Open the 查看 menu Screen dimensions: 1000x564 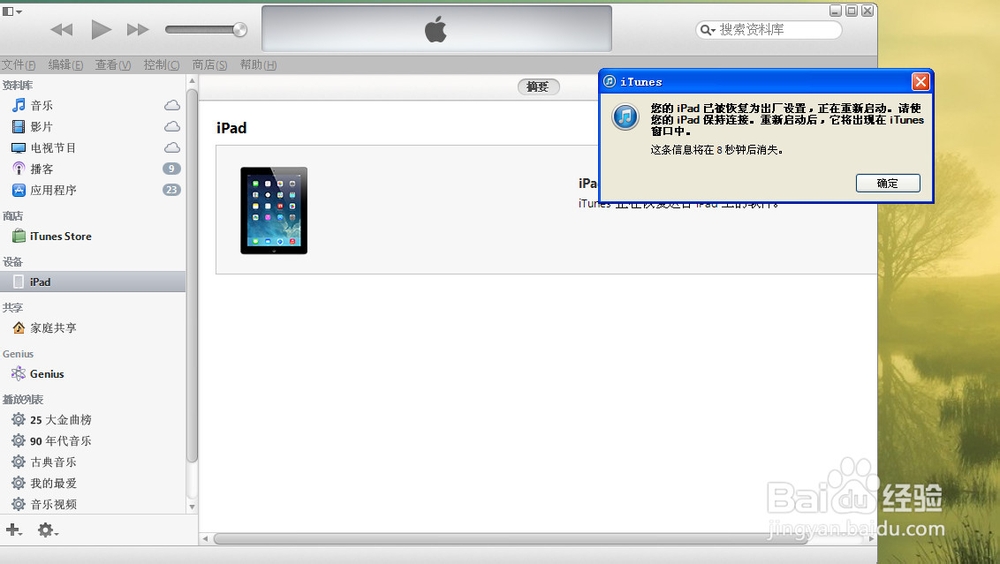tap(113, 65)
